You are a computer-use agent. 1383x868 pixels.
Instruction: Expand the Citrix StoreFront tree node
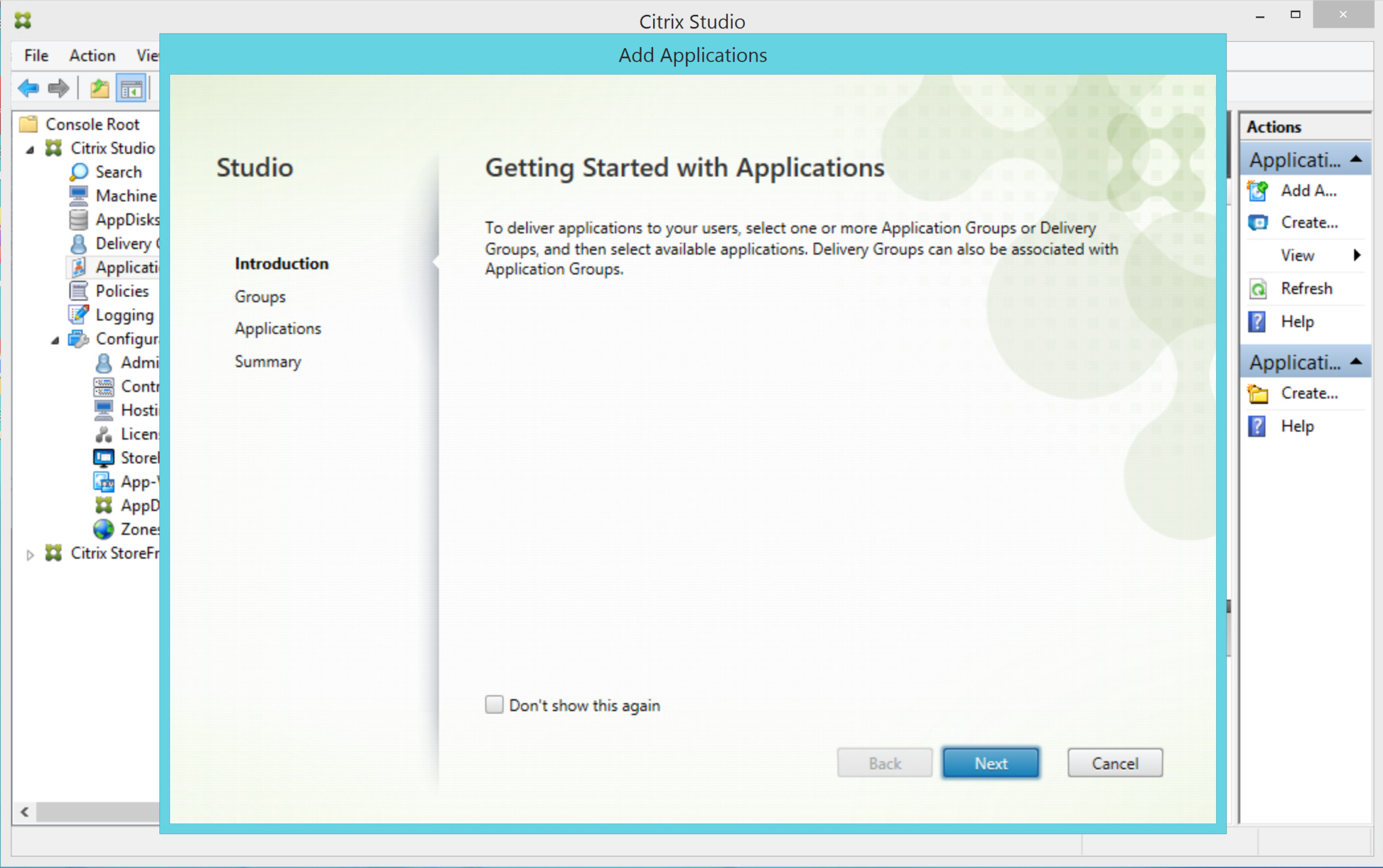click(30, 555)
